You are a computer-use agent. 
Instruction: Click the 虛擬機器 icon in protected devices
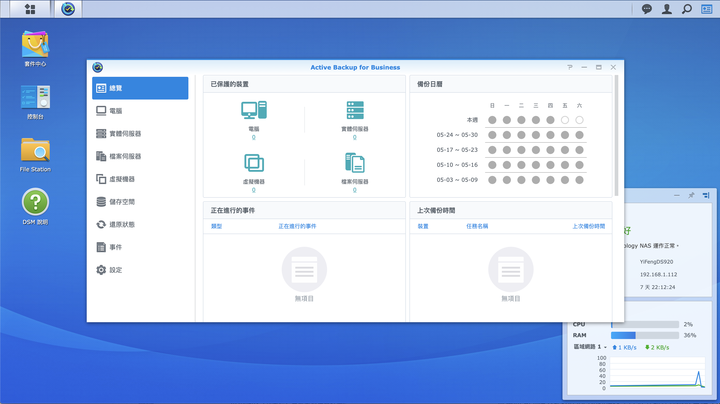pos(253,163)
